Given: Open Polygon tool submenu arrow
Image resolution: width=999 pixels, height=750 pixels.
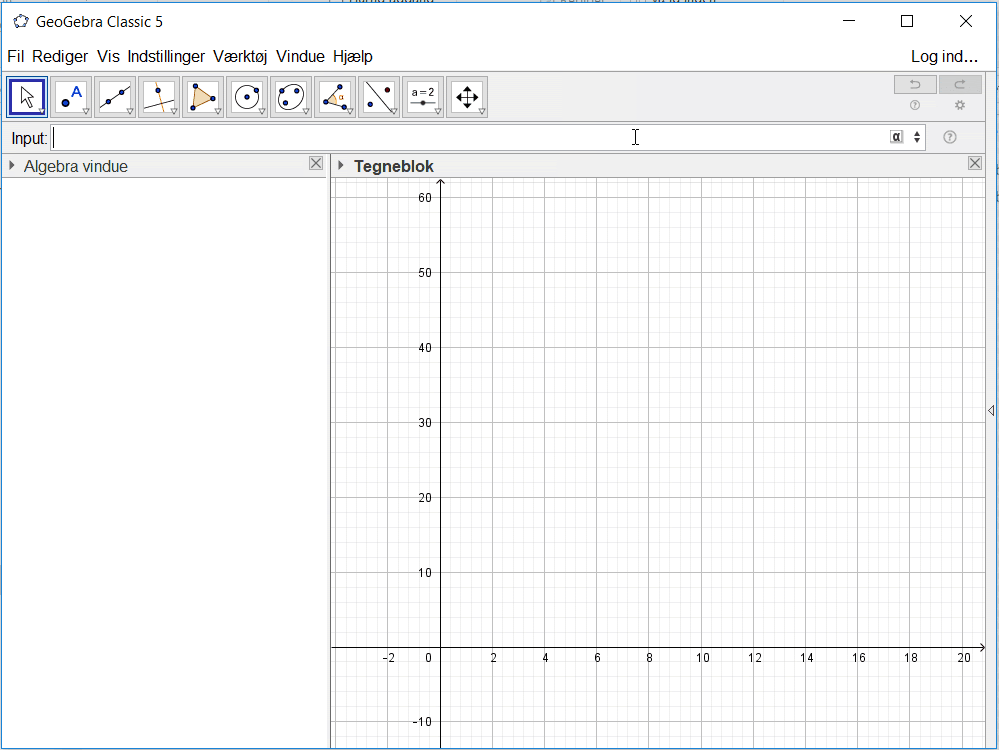Looking at the screenshot, I should point(218,112).
